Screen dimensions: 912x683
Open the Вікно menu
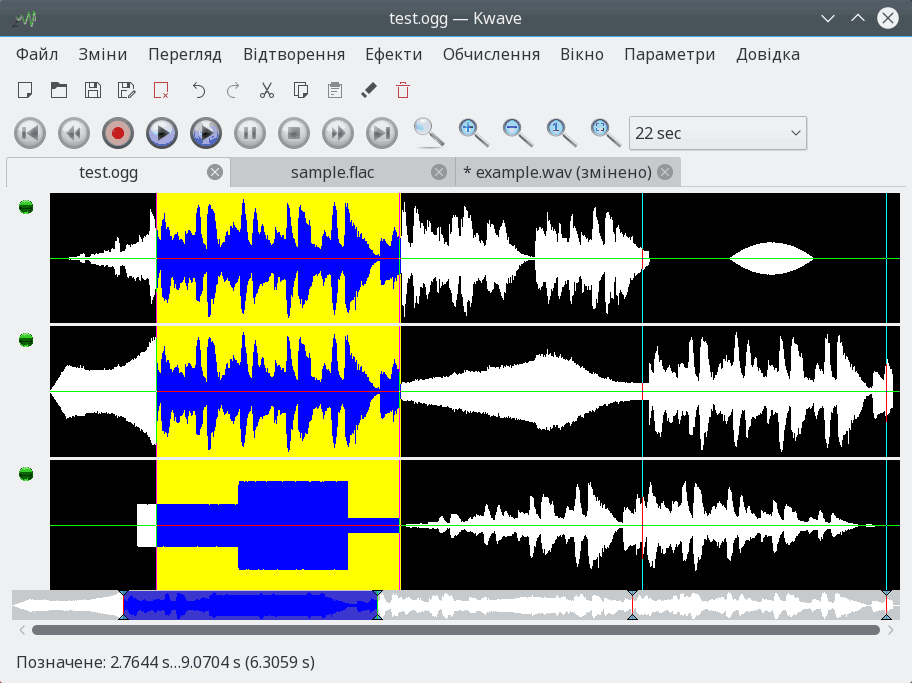click(582, 55)
